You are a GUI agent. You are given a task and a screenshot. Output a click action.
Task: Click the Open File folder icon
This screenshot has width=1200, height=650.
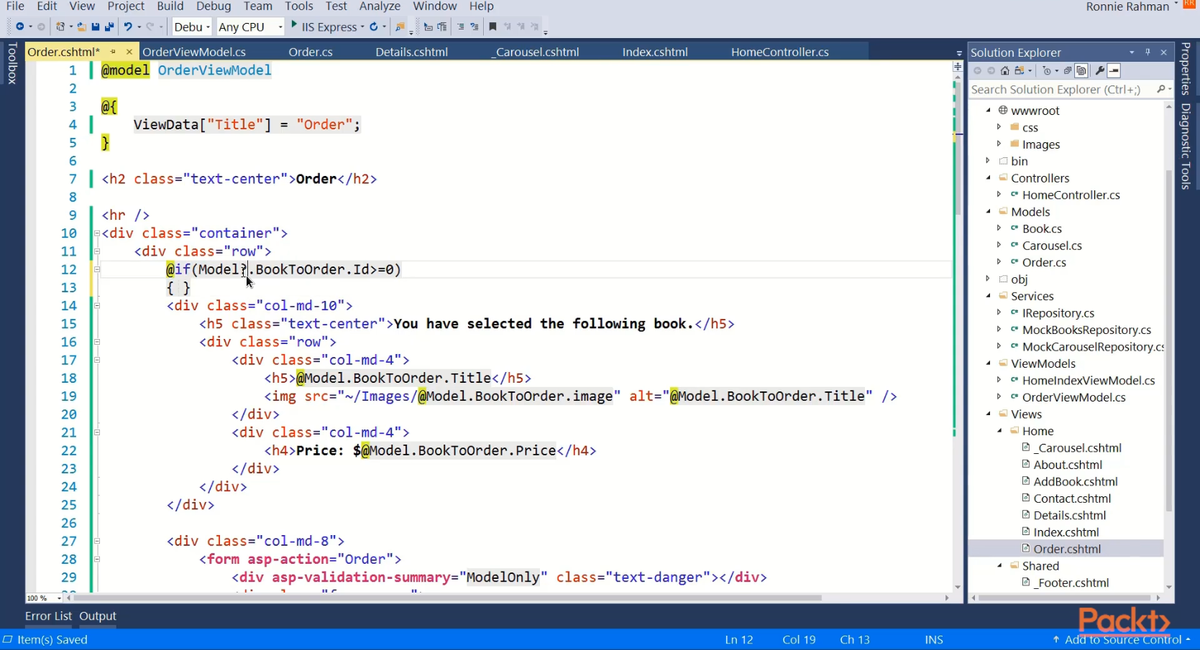(x=82, y=27)
